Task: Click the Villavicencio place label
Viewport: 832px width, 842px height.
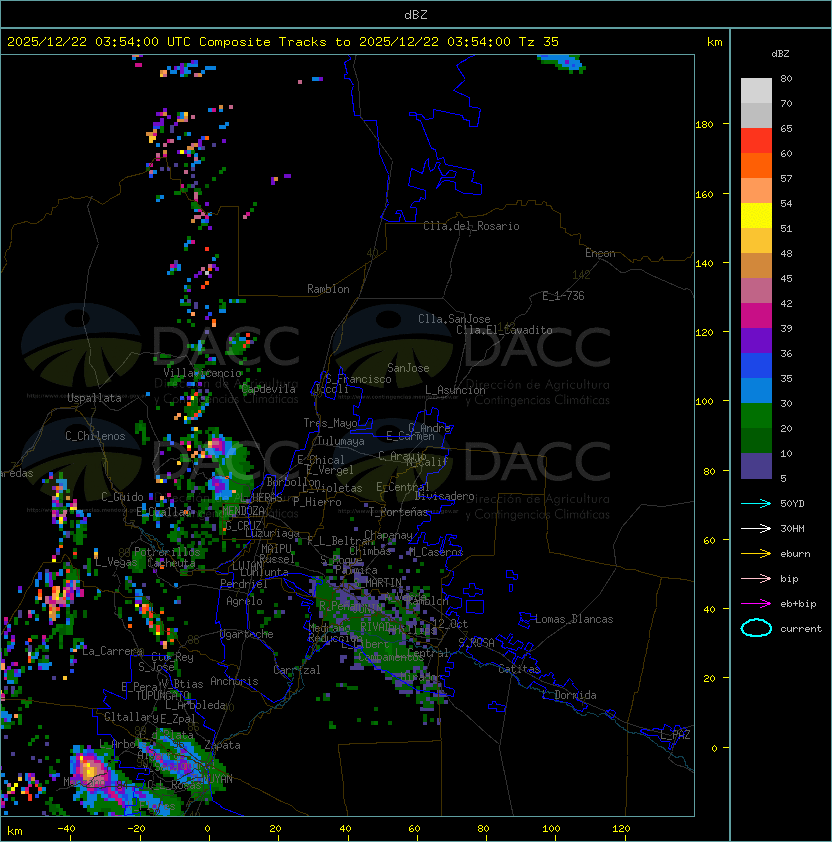Action: pyautogui.click(x=202, y=373)
